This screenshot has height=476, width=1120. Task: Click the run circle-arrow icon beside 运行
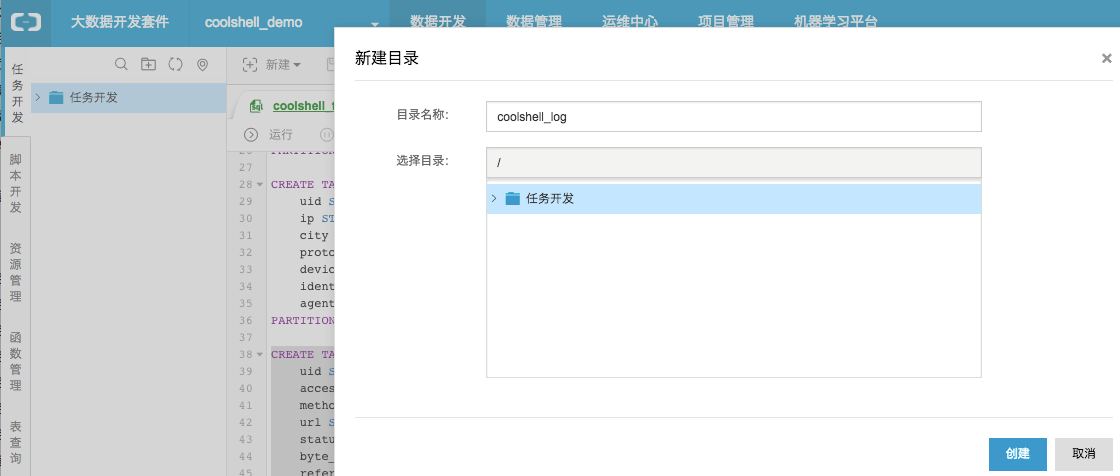click(x=251, y=134)
